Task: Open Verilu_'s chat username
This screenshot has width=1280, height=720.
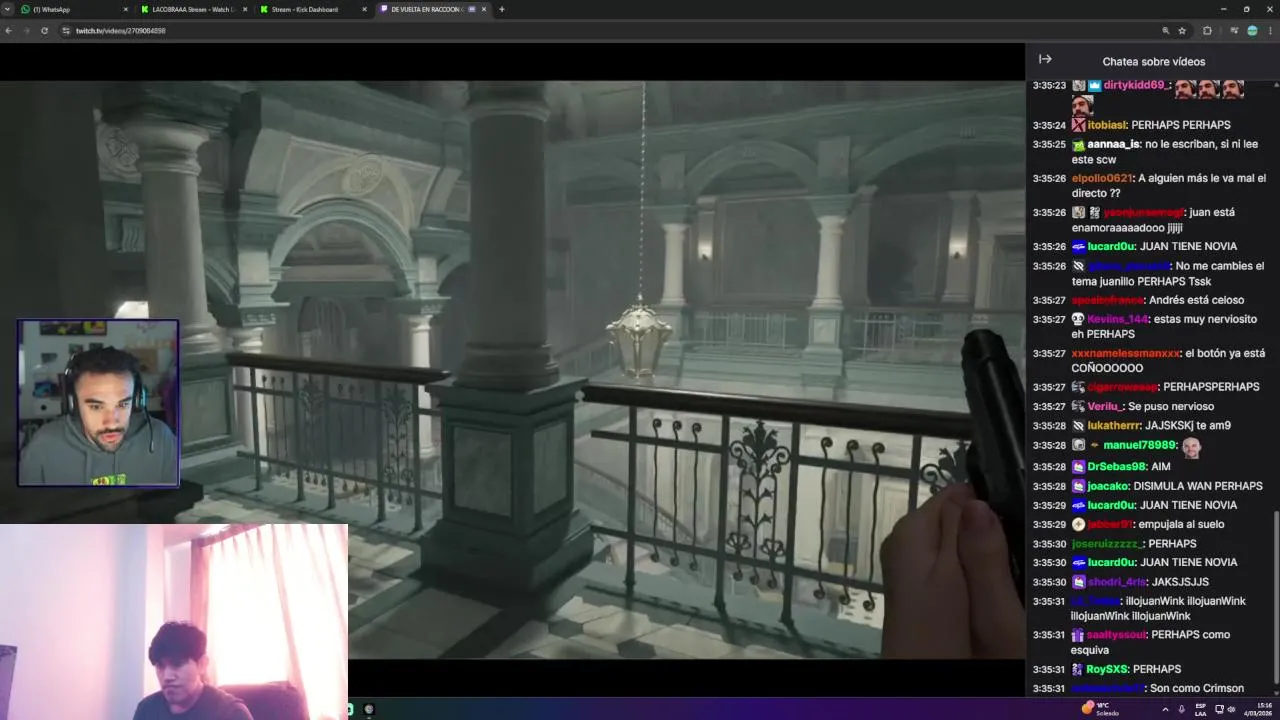Action: (x=1106, y=406)
